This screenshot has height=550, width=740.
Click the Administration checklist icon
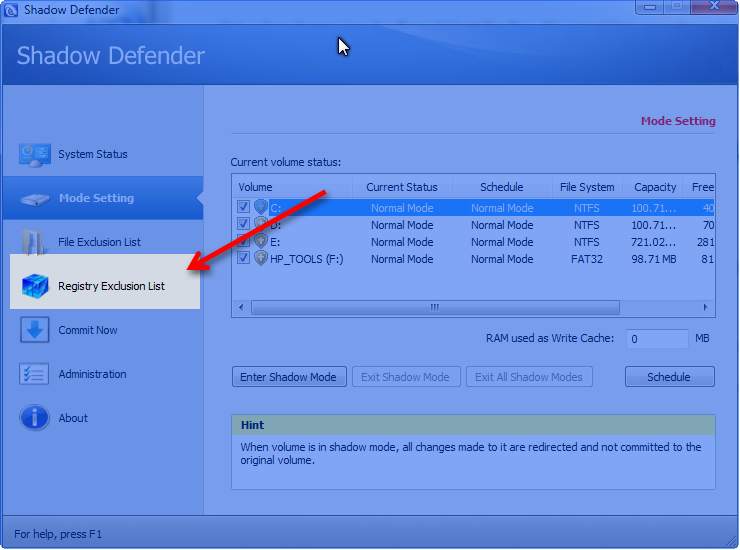tap(34, 374)
